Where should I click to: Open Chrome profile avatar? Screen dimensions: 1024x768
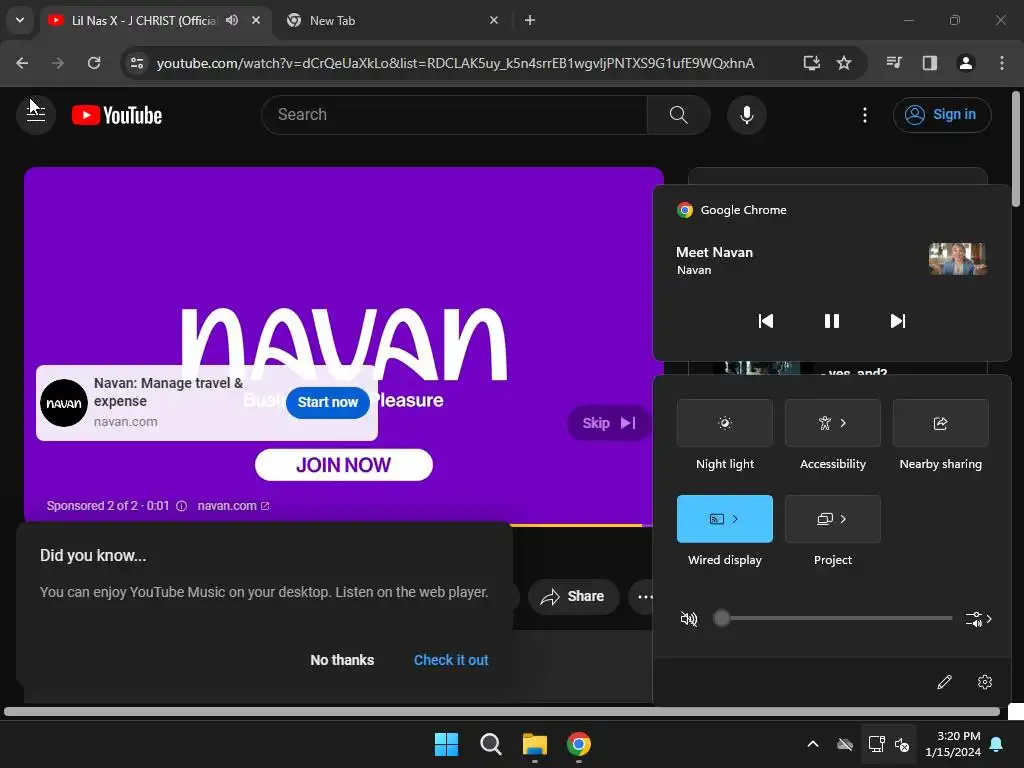[966, 63]
